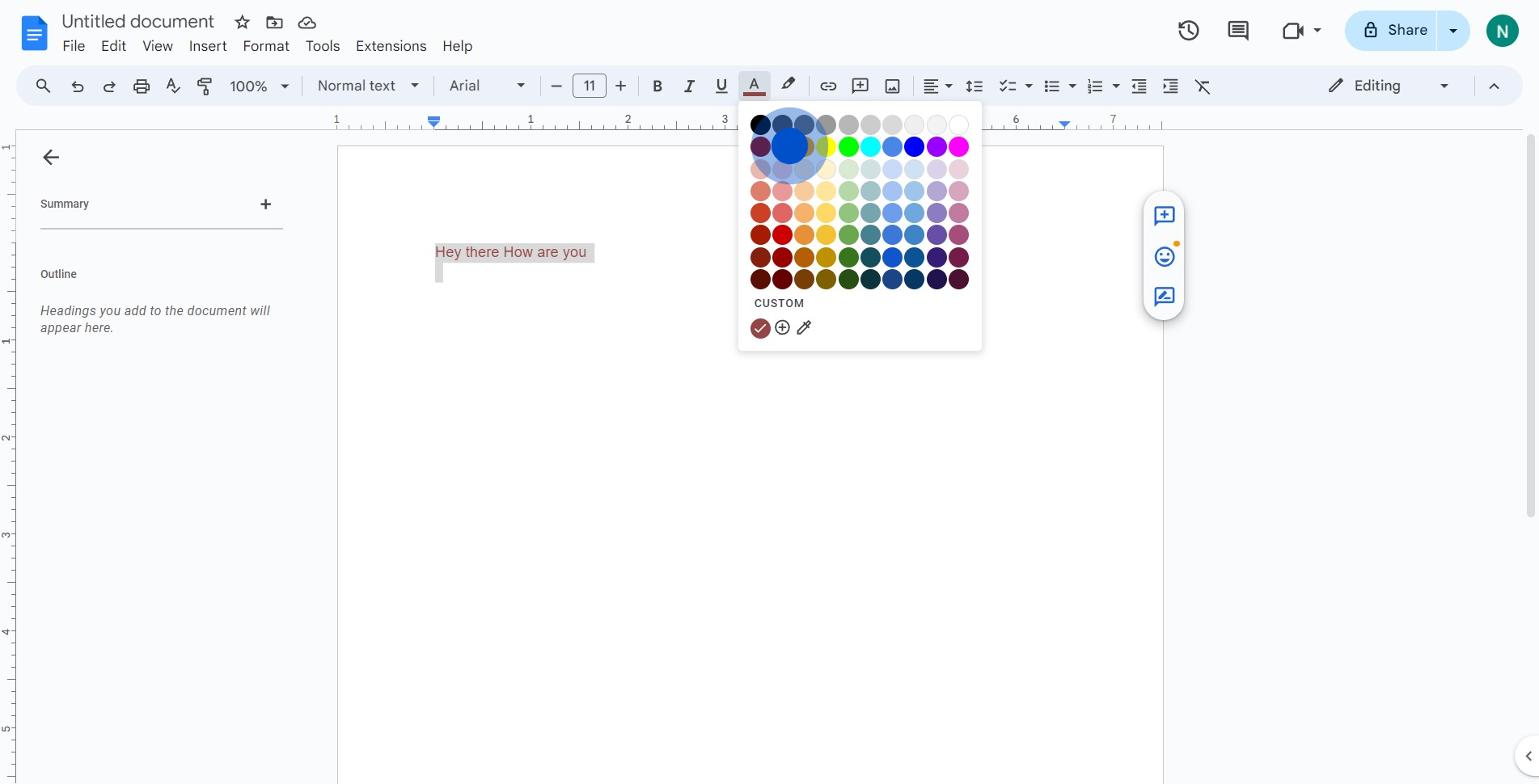Add a custom color with plus icon
The width and height of the screenshot is (1539, 784).
click(x=782, y=327)
